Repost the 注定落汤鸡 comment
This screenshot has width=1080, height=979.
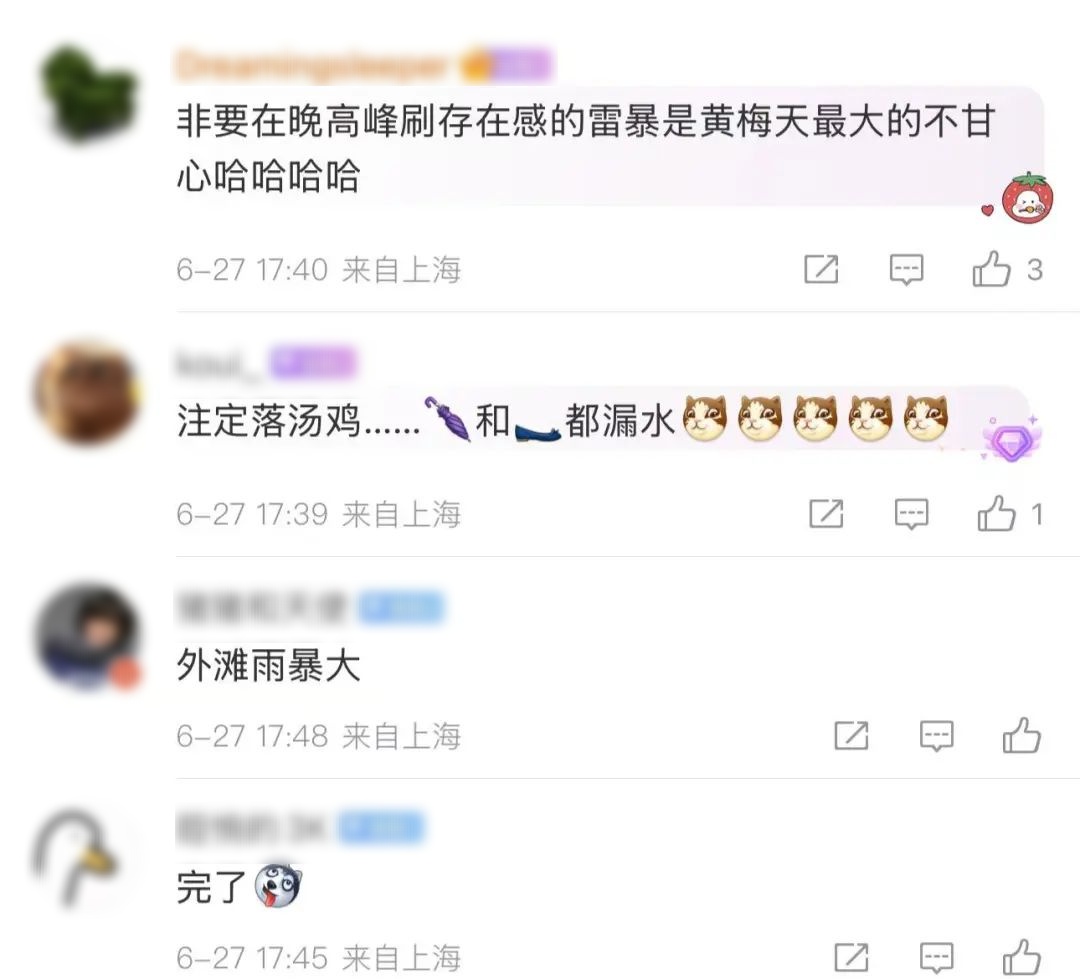pyautogui.click(x=826, y=514)
